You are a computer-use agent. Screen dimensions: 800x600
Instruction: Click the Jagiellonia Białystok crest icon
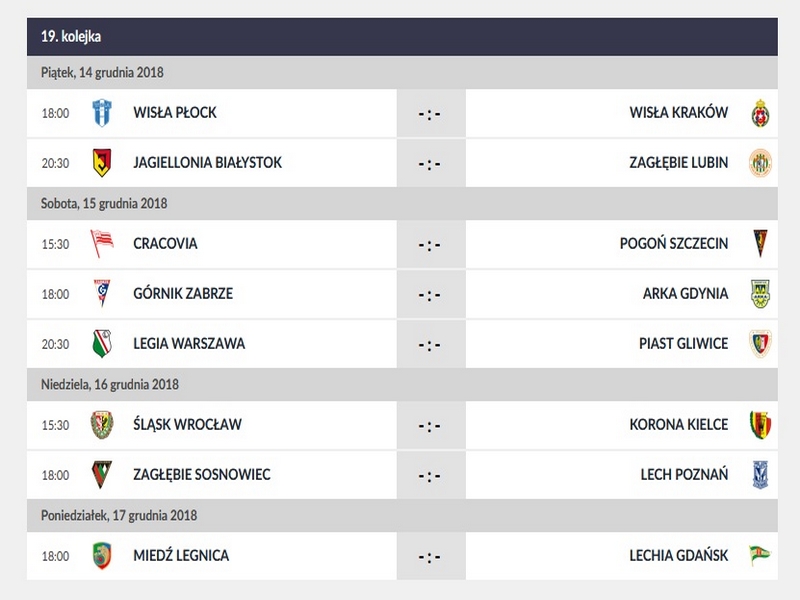[x=102, y=162]
